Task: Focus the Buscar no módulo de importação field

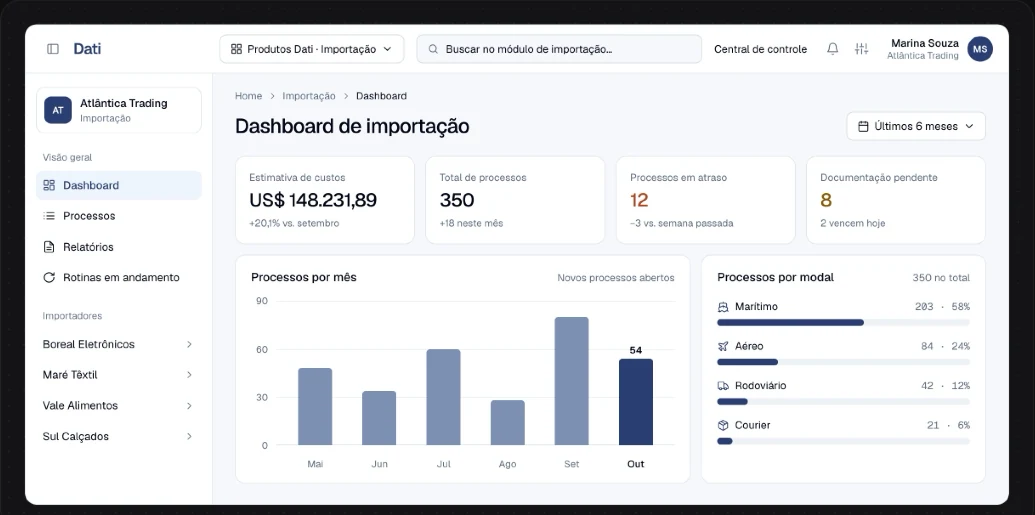Action: point(559,49)
